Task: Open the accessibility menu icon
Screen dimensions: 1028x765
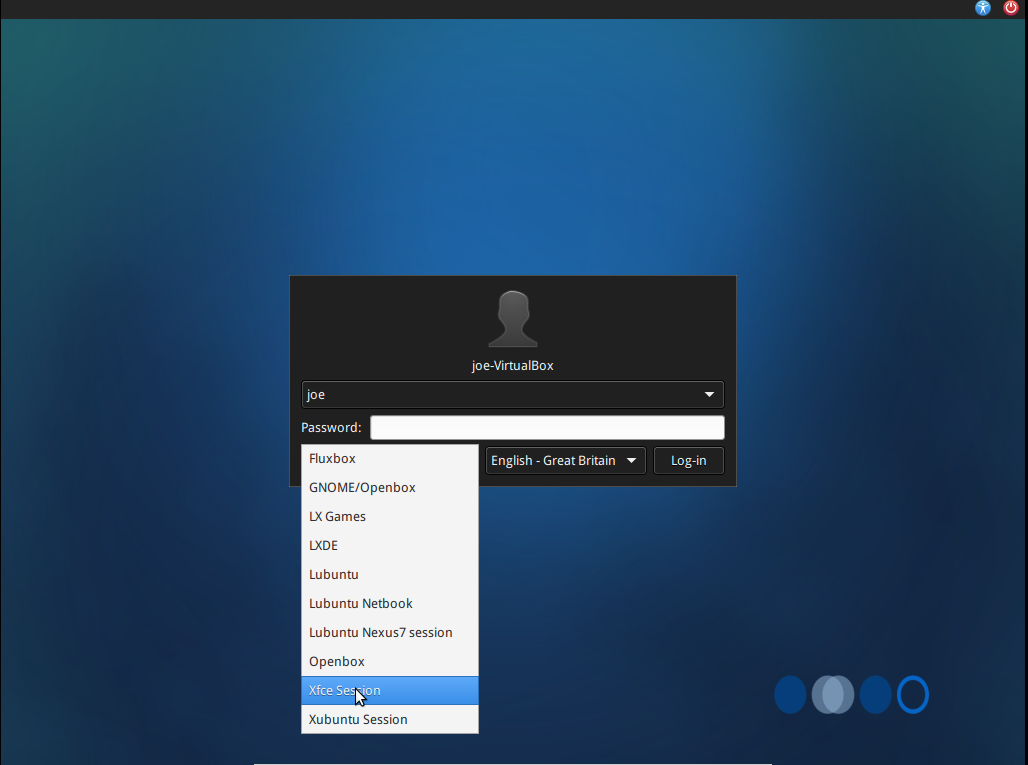Action: coord(982,8)
